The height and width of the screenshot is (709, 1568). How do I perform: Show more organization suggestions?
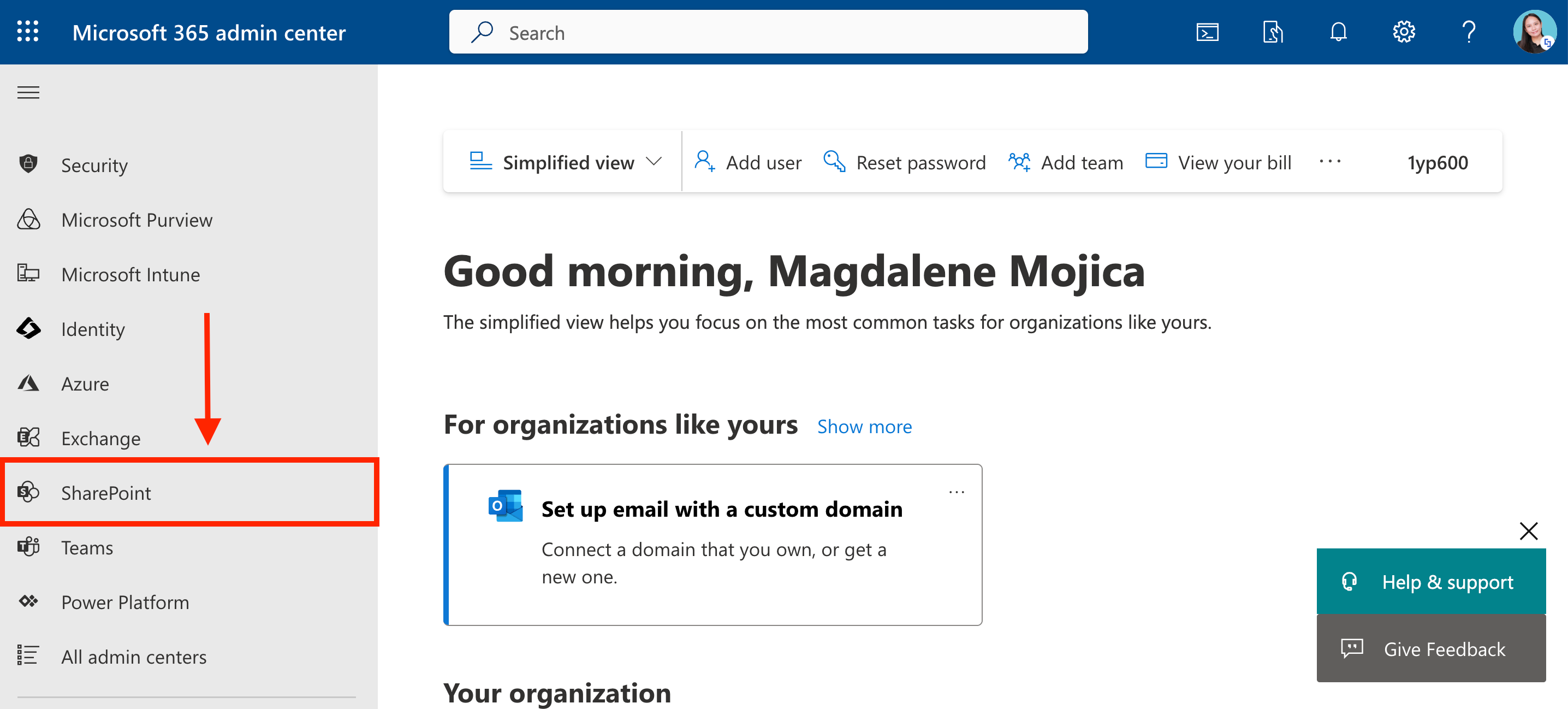tap(864, 426)
